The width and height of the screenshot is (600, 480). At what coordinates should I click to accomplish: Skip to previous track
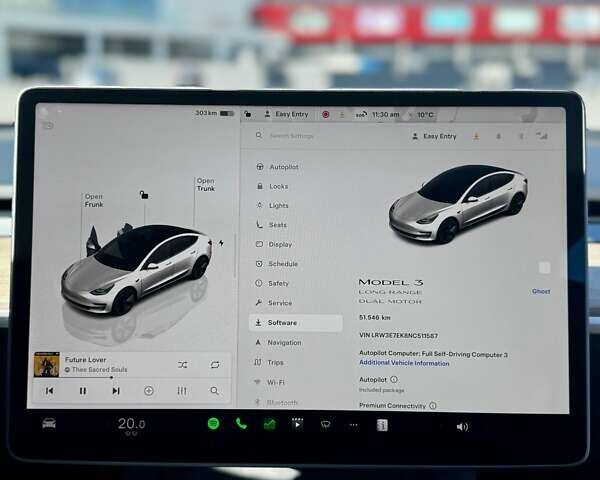50,391
